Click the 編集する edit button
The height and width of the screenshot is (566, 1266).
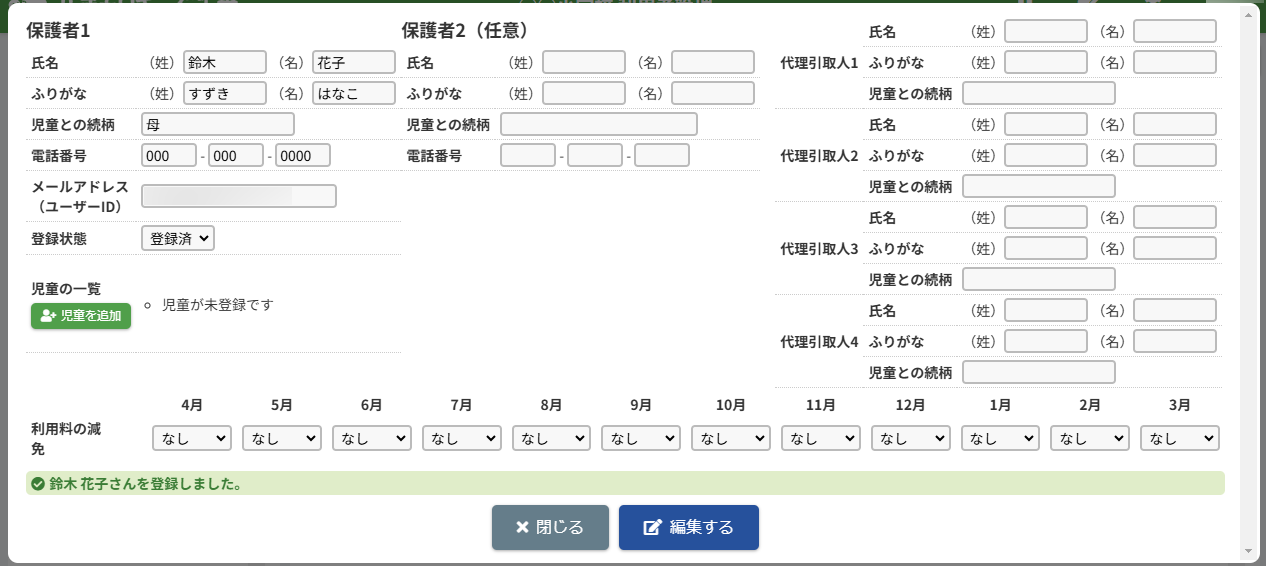pos(688,527)
